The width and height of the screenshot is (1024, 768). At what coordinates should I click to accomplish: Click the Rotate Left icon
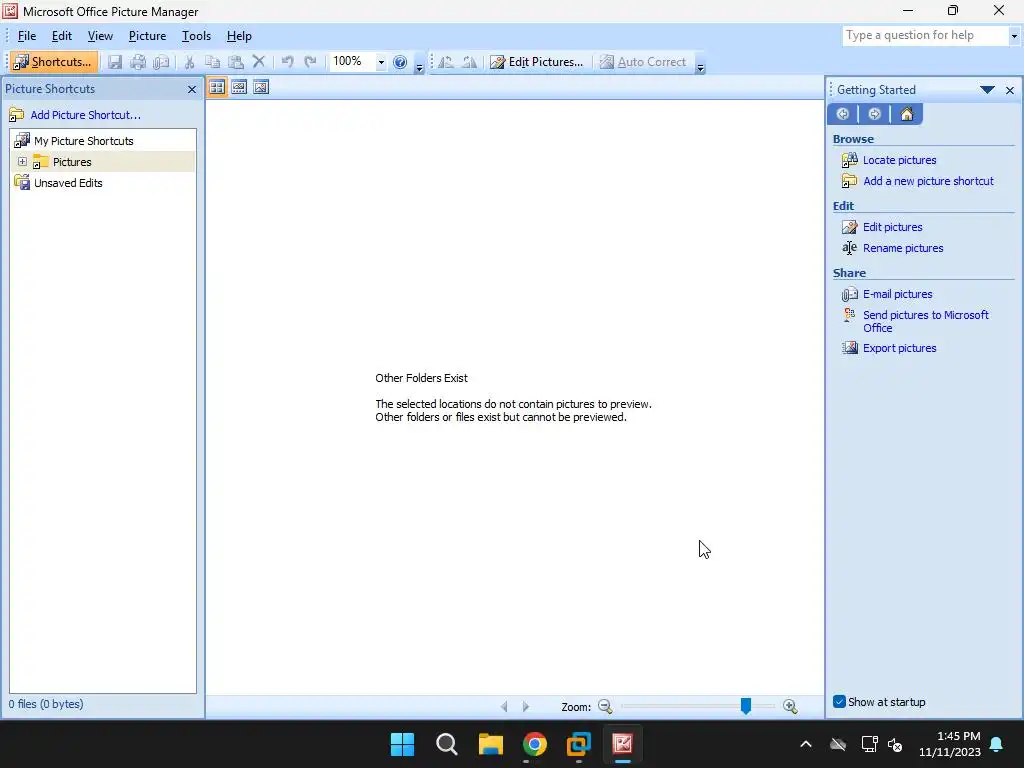click(446, 62)
